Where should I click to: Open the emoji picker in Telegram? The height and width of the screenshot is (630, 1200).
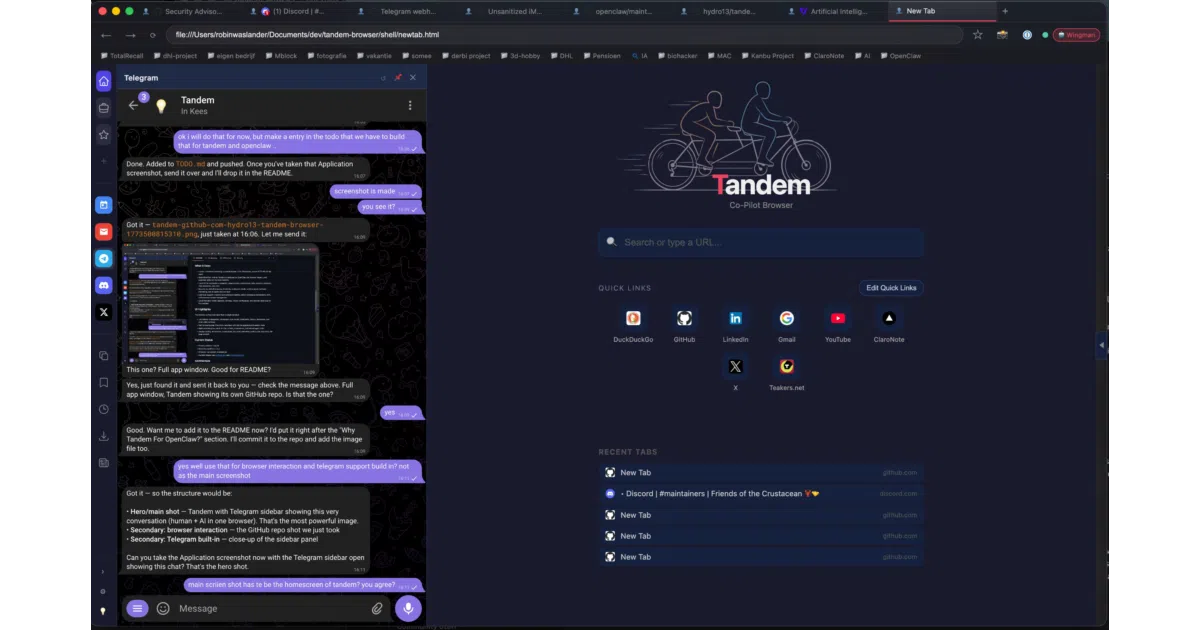[163, 608]
